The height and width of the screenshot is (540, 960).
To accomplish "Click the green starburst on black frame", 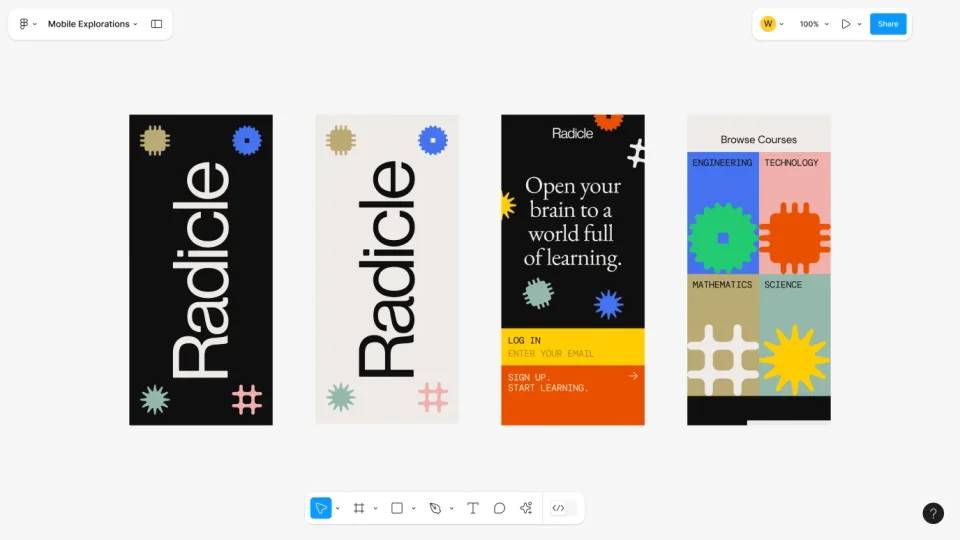I will coord(155,400).
